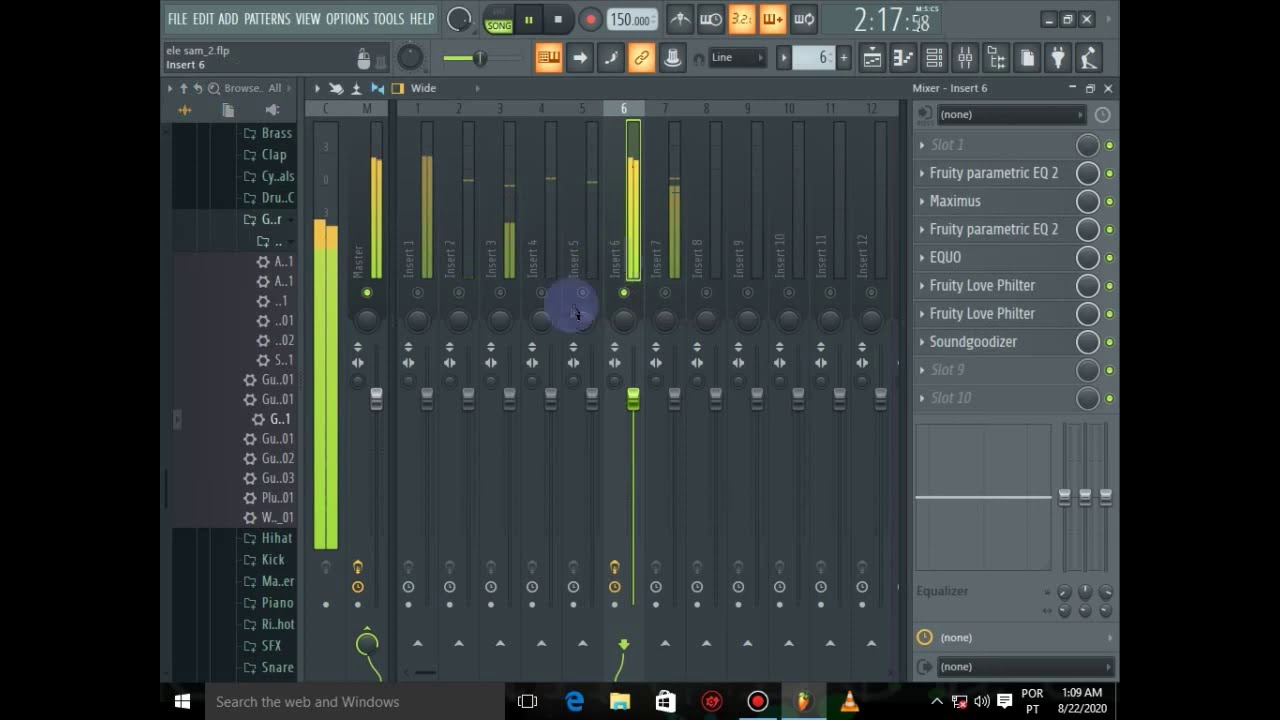
Task: Toggle the metronome icon
Action: (x=679, y=19)
